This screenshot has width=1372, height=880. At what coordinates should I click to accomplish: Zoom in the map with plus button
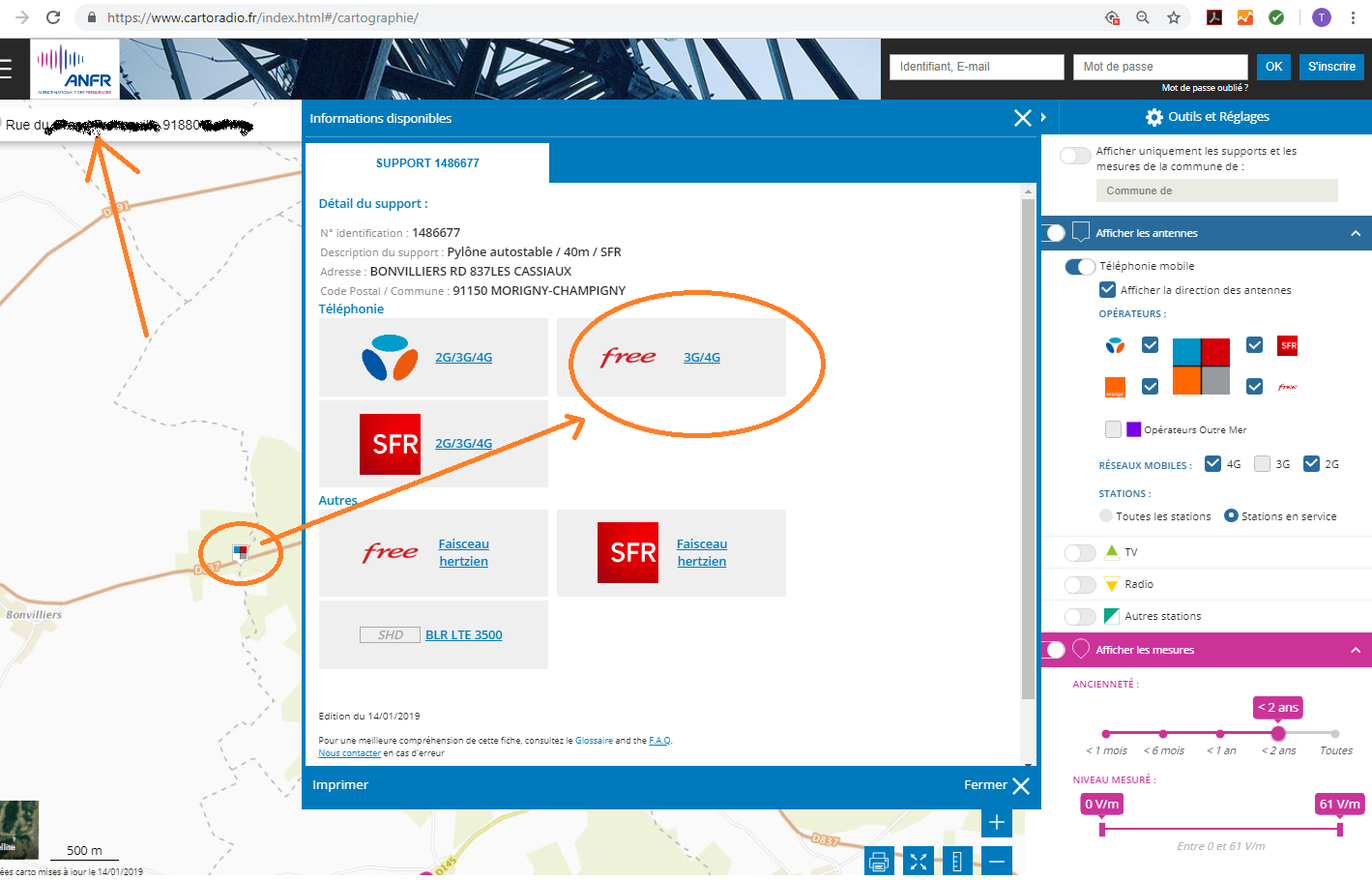(997, 822)
